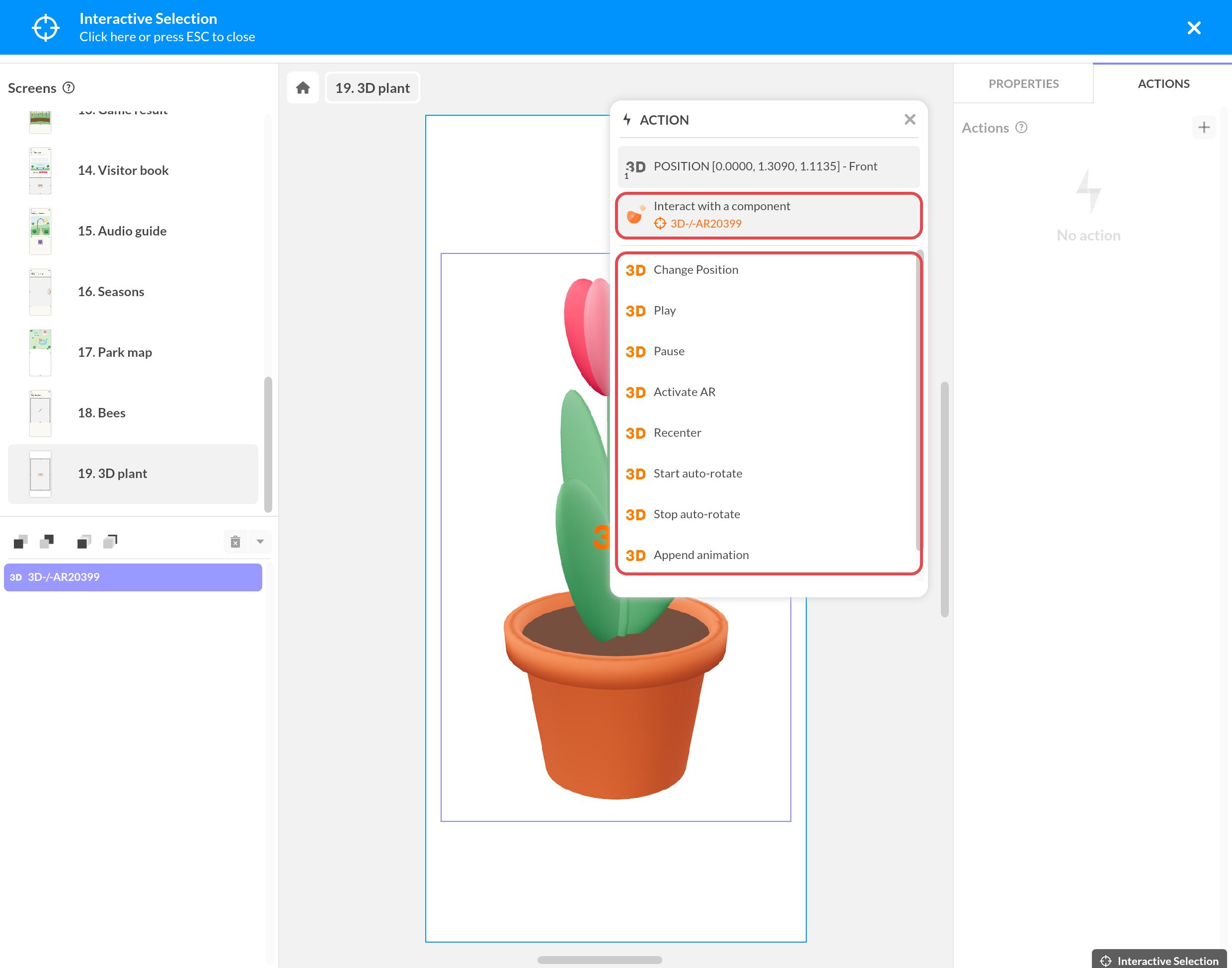Click the 19. 3D plant breadcrumb
This screenshot has width=1232, height=968.
[373, 88]
